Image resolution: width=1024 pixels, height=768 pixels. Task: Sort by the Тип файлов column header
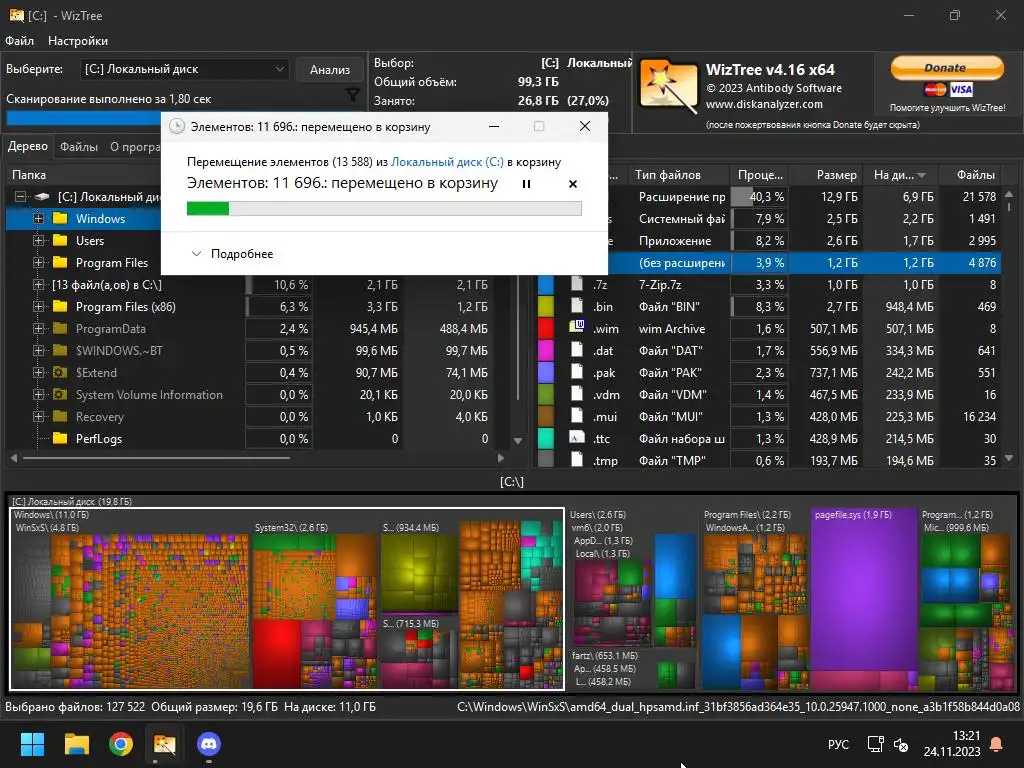tap(679, 174)
